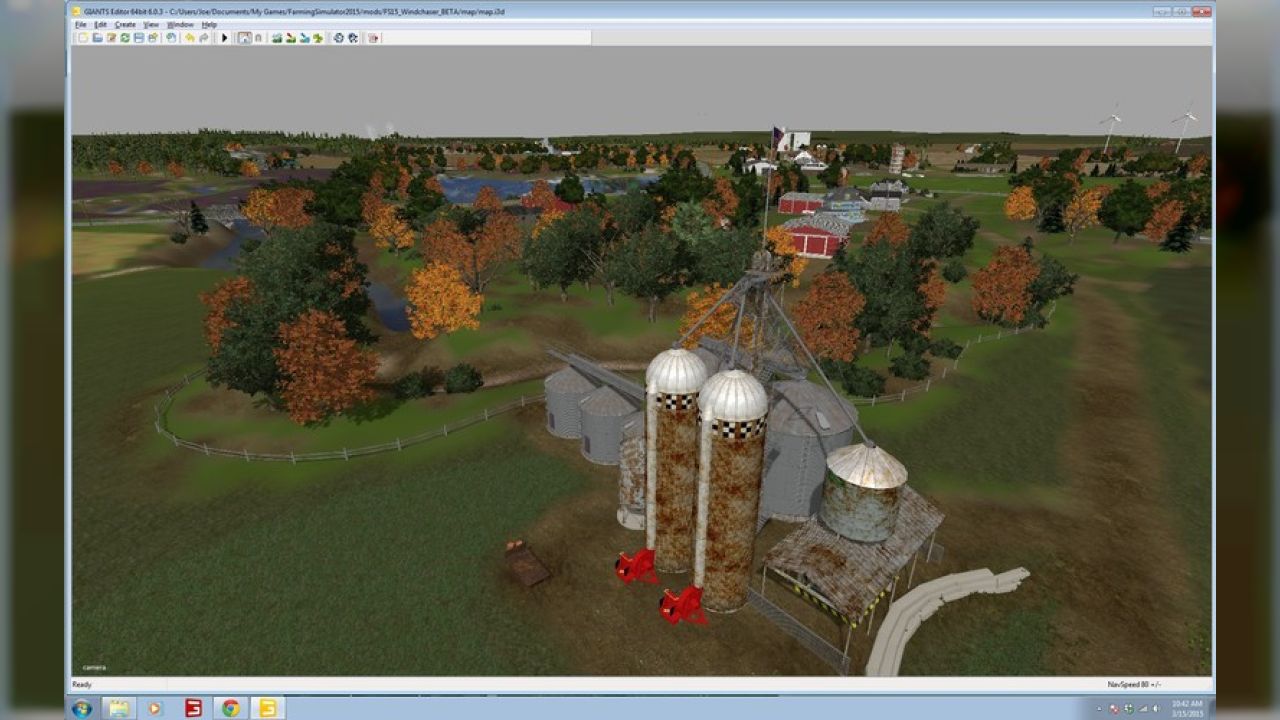Click the first terrain editing tool icon
This screenshot has width=1280, height=720.
pyautogui.click(x=277, y=37)
